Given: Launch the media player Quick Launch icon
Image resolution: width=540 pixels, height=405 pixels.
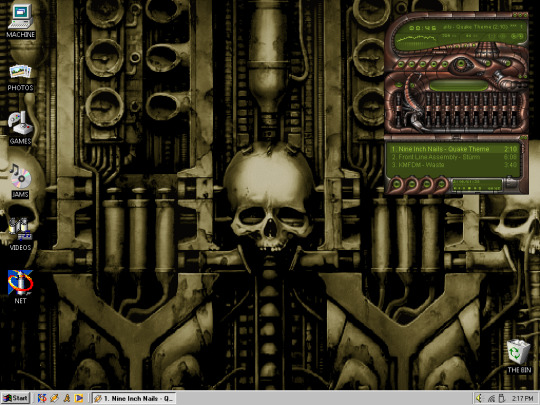Looking at the screenshot, I should (x=79, y=398).
